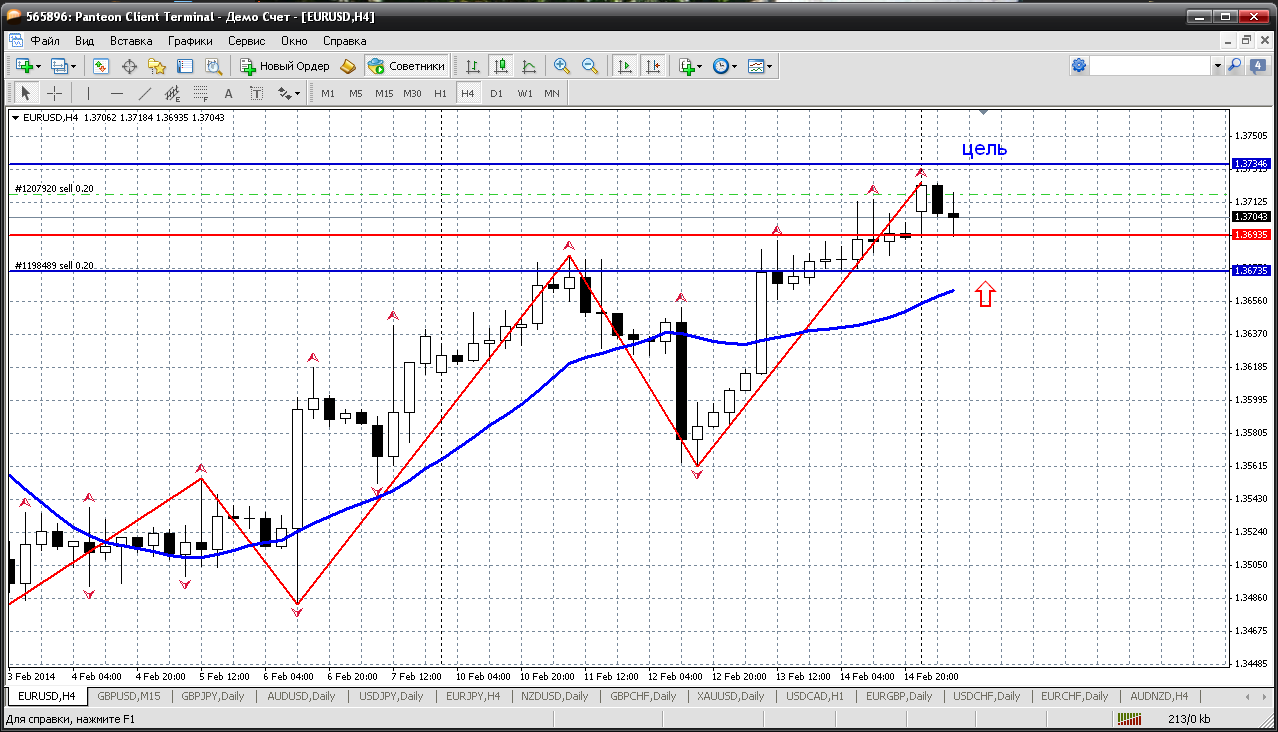Show the Terminal panel icon
Image resolution: width=1278 pixels, height=732 pixels.
[185, 66]
